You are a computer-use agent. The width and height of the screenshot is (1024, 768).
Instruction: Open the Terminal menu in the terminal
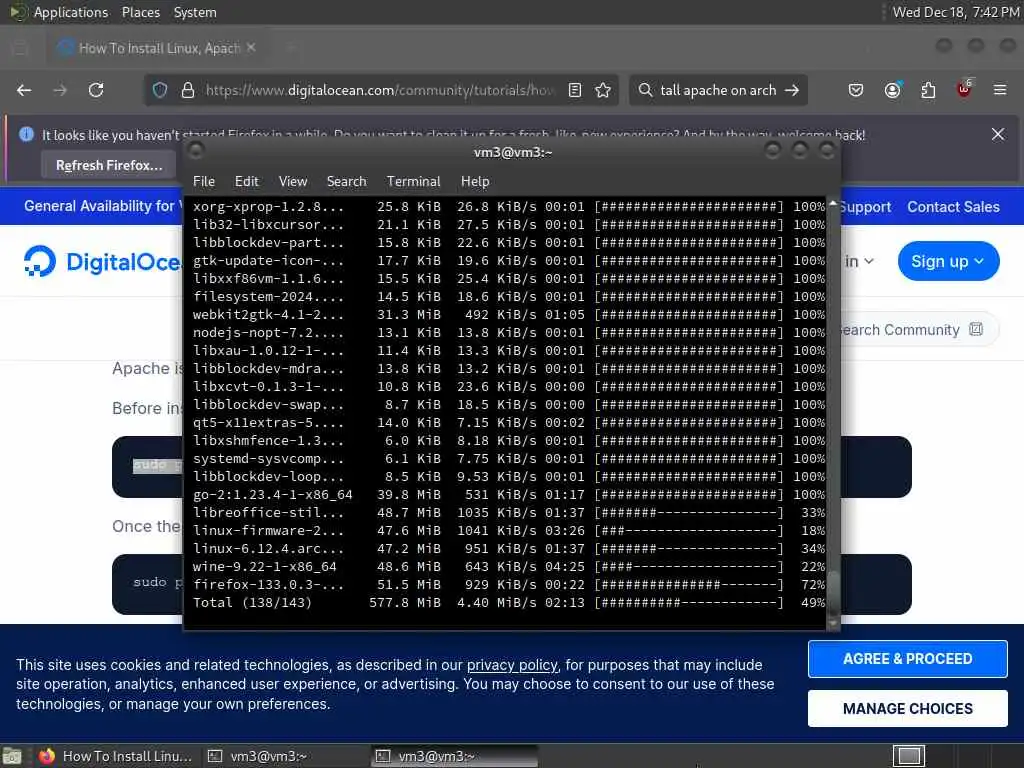point(413,182)
